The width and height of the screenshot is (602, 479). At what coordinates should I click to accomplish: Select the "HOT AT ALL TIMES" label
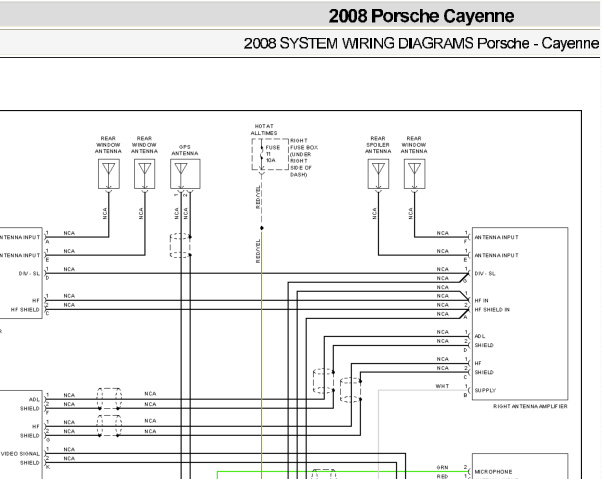264,129
